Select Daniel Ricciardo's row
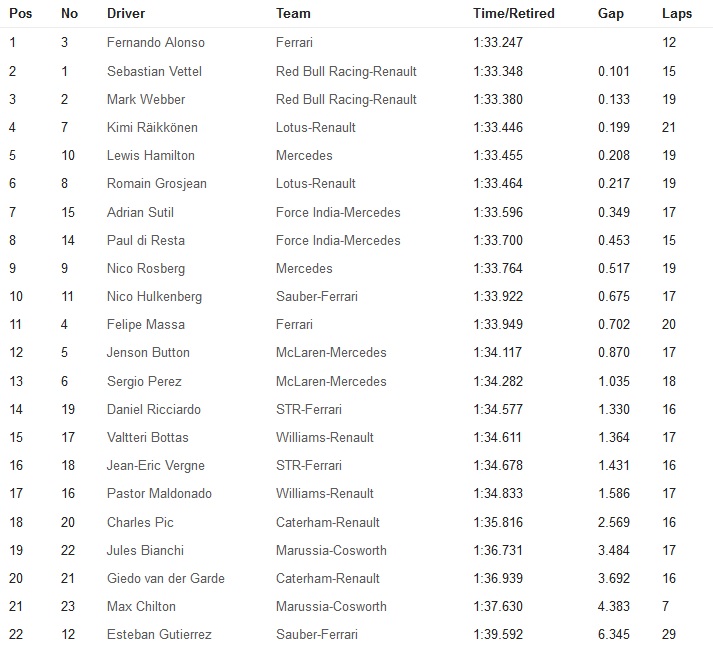 (x=356, y=409)
